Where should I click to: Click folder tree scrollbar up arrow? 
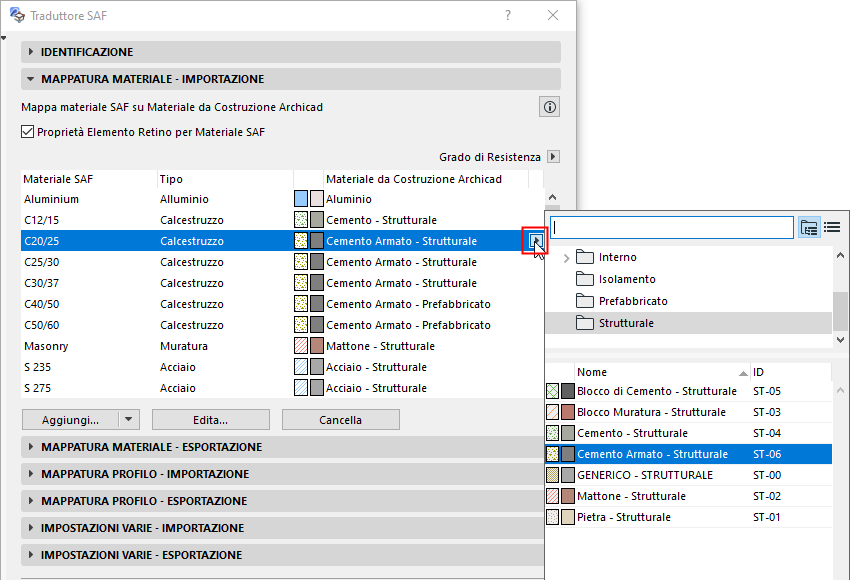[840, 255]
